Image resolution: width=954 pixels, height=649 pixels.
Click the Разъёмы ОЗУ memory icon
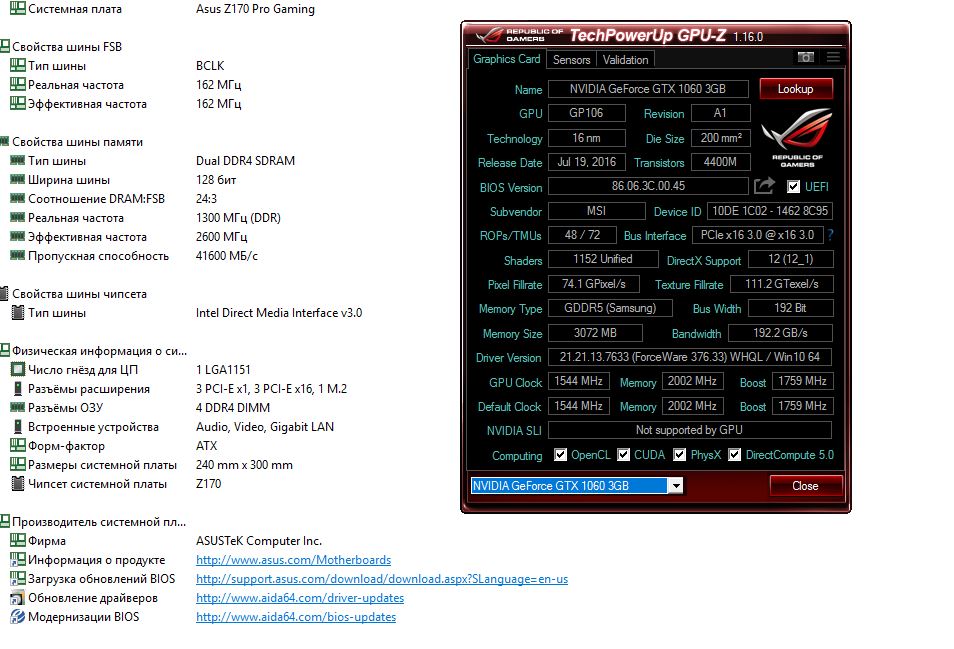coord(18,408)
